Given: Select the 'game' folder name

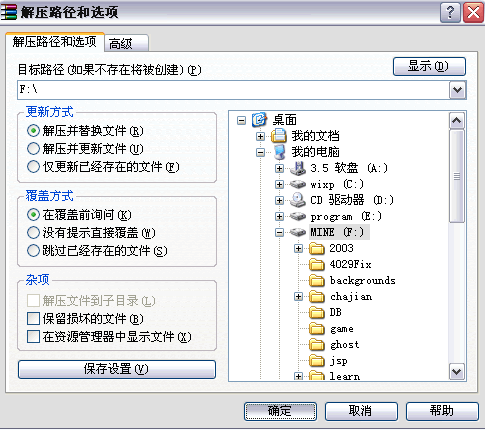Looking at the screenshot, I should [342, 328].
